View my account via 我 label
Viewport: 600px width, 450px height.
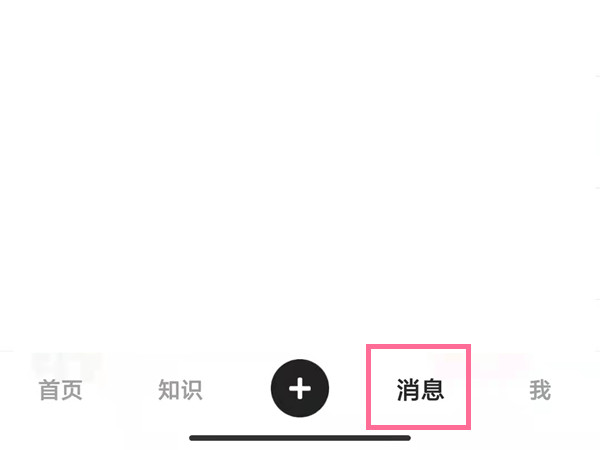(x=540, y=390)
